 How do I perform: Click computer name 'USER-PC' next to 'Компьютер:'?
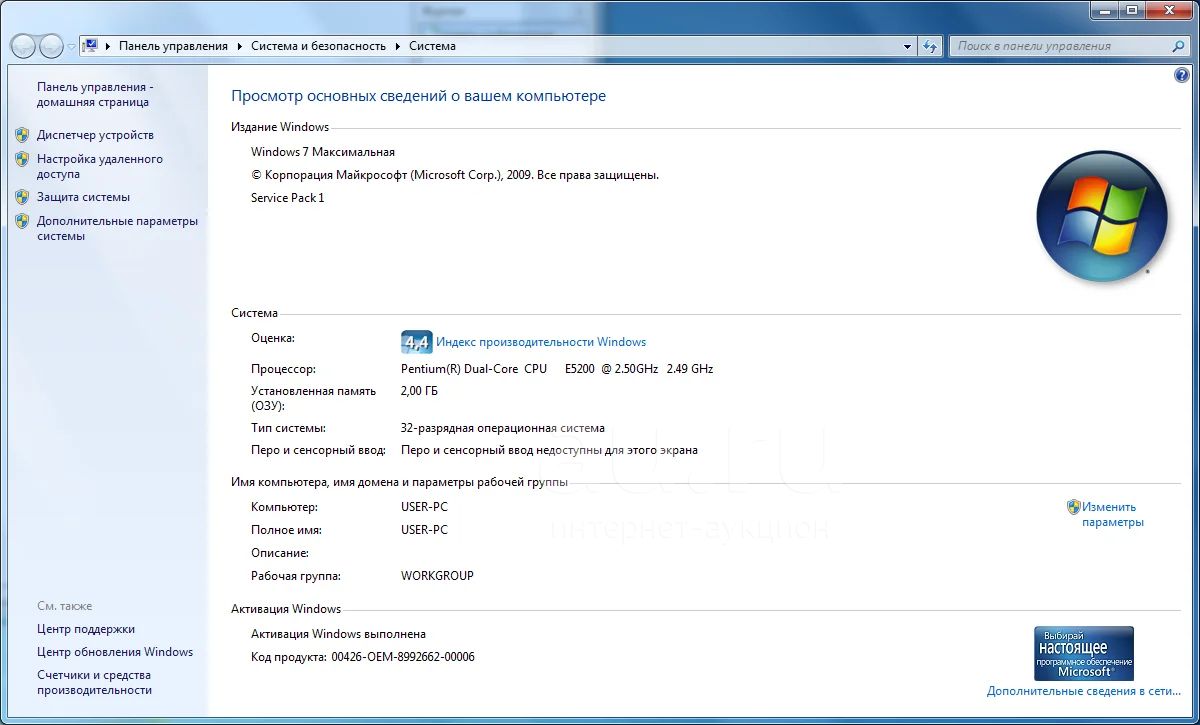(424, 507)
